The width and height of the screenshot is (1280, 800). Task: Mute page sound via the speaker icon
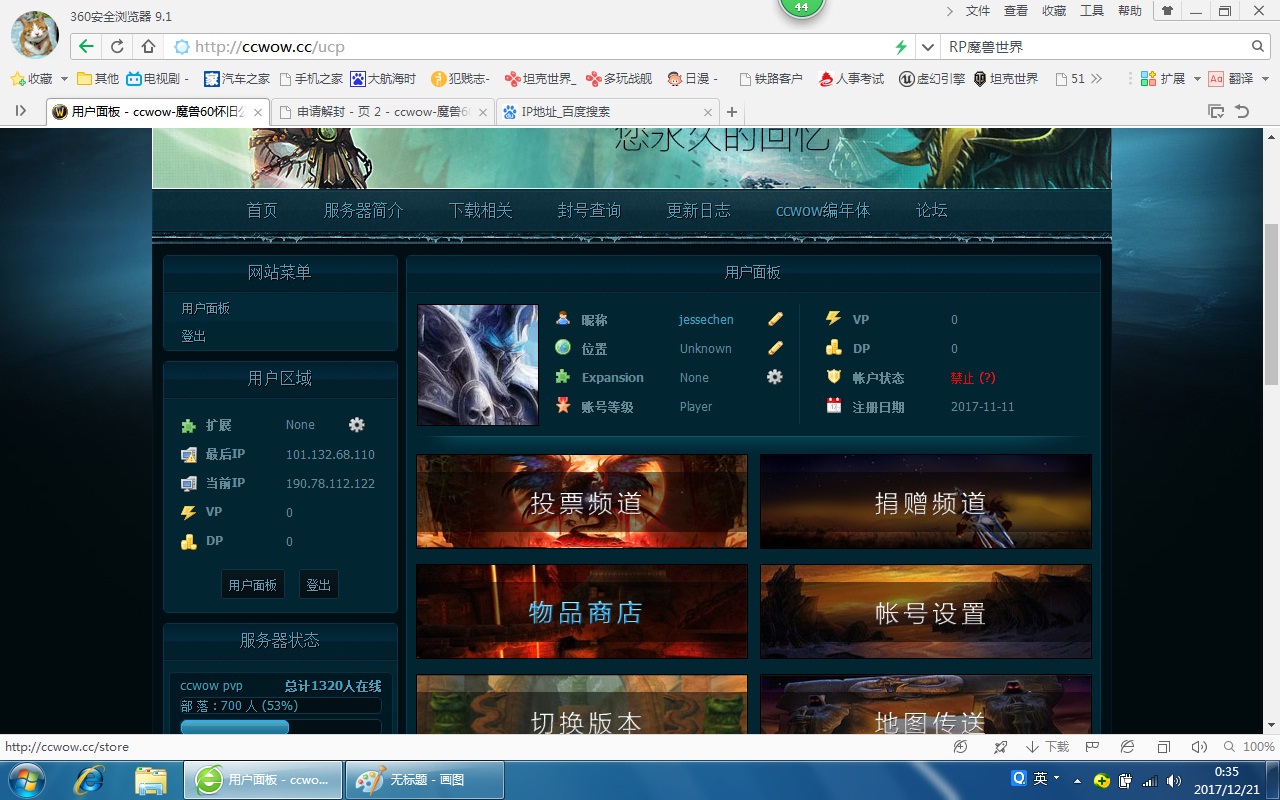1198,746
